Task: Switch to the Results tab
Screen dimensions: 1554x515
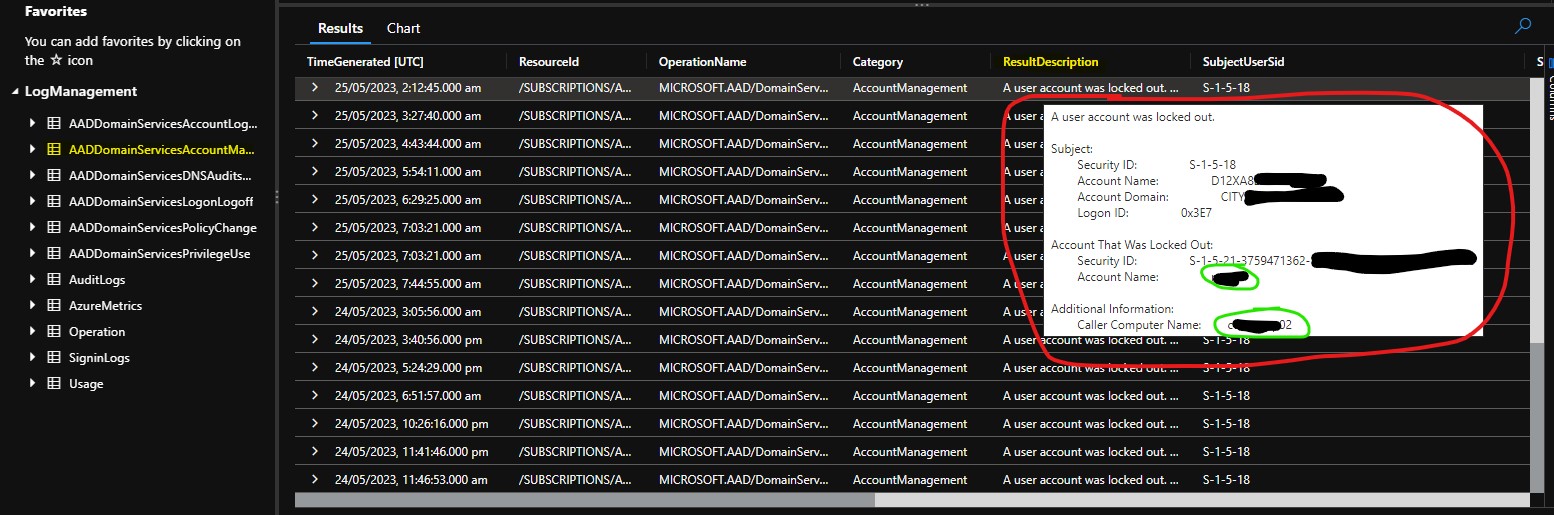Action: [x=340, y=28]
